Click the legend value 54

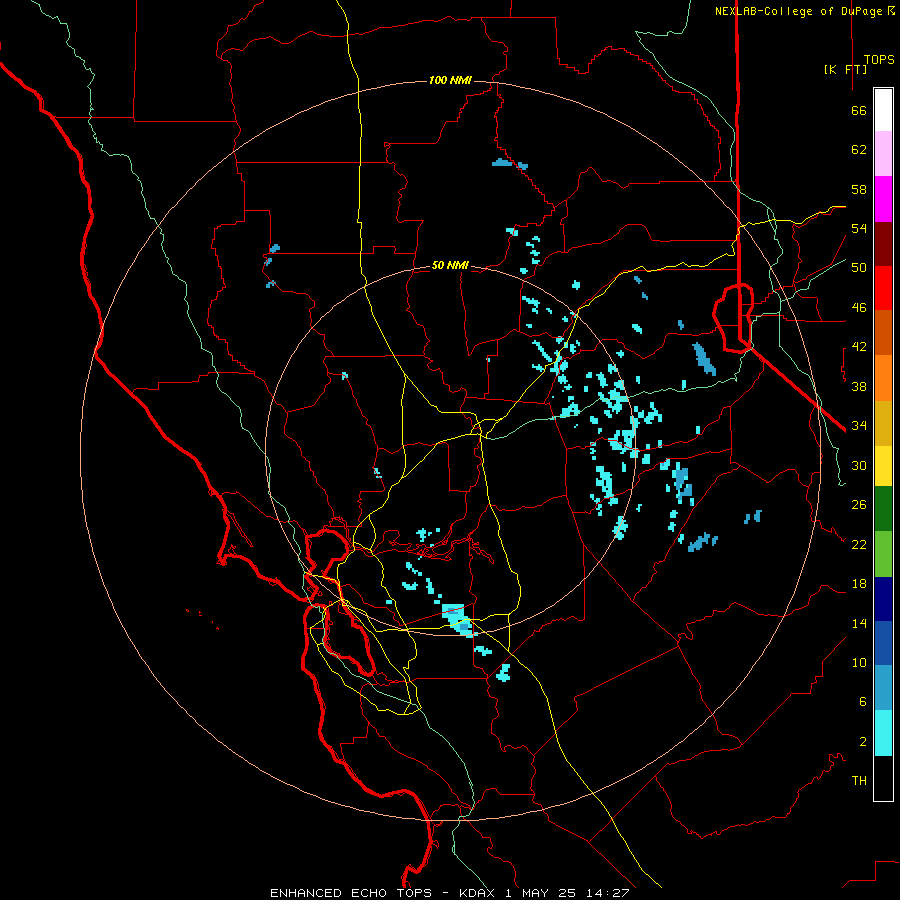point(859,228)
